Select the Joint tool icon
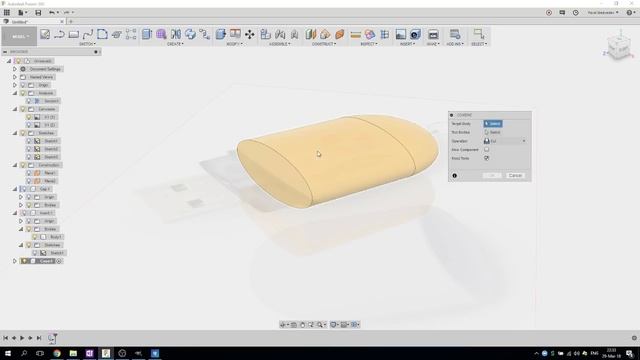The height and width of the screenshot is (360, 640). tap(280, 34)
